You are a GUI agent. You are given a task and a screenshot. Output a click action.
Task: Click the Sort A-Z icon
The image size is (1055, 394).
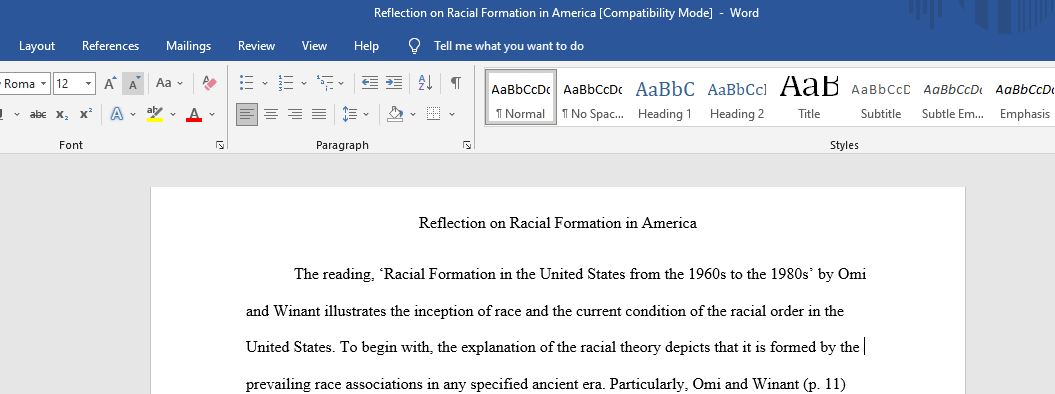[425, 83]
